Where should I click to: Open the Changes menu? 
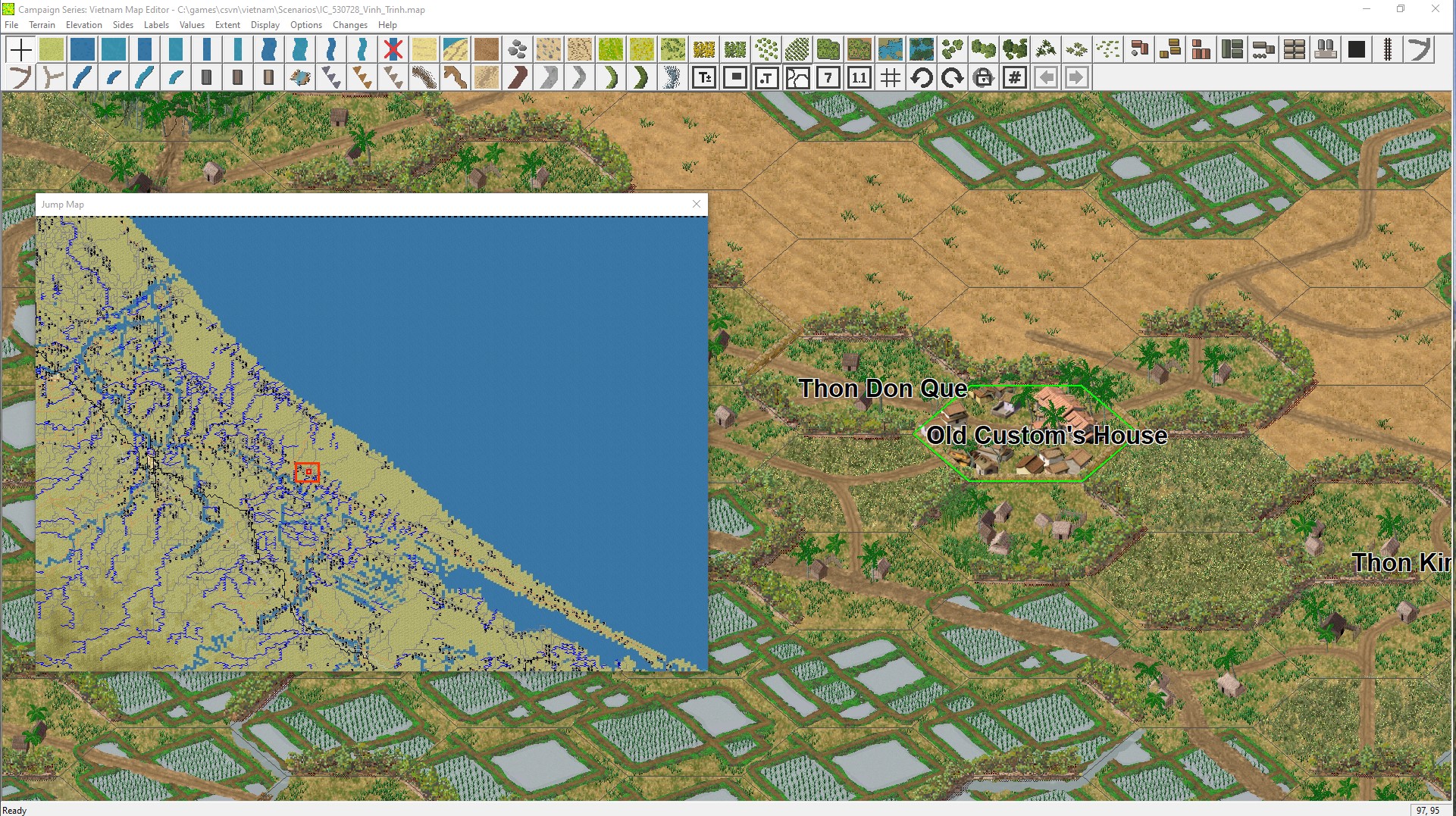click(x=350, y=25)
